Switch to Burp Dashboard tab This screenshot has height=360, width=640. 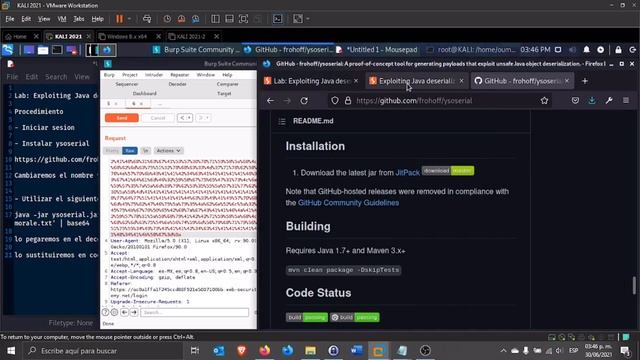(144, 93)
